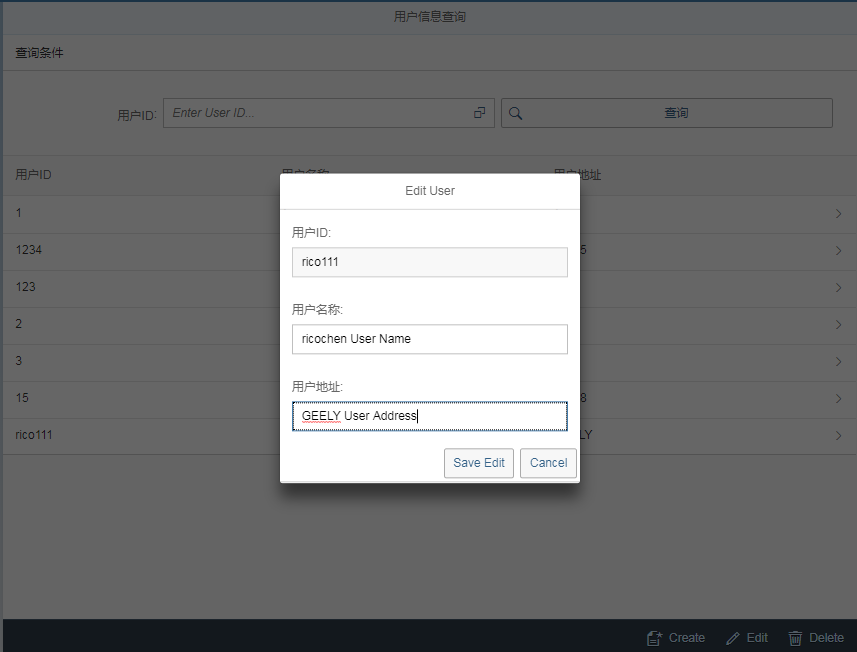Click the 用户ID column header

tap(33, 175)
